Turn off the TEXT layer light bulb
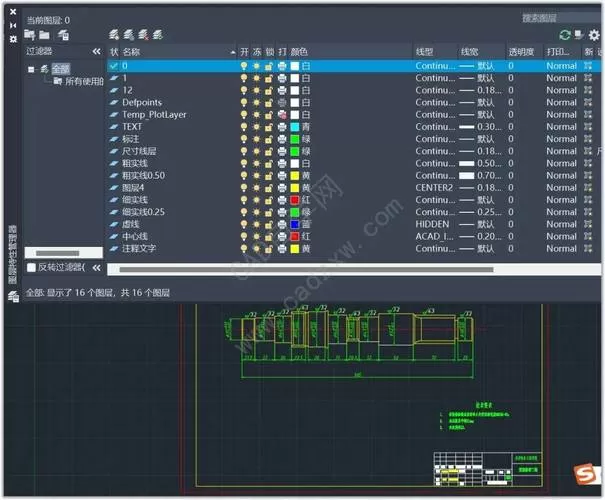Screen dimensions: 605x500 [244, 127]
